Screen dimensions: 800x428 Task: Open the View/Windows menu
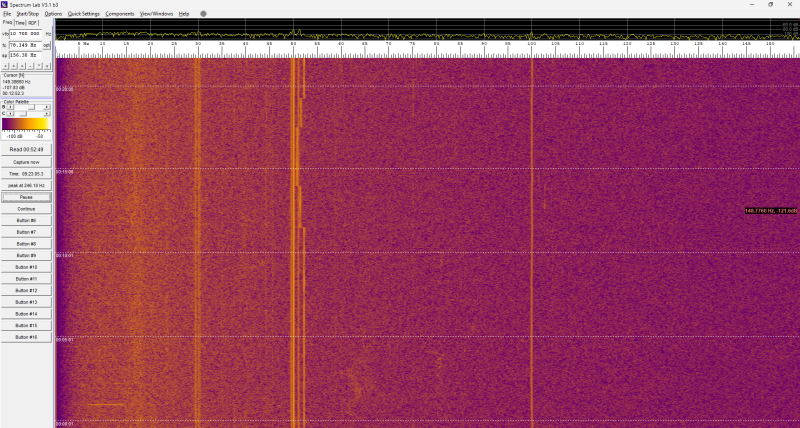(156, 14)
